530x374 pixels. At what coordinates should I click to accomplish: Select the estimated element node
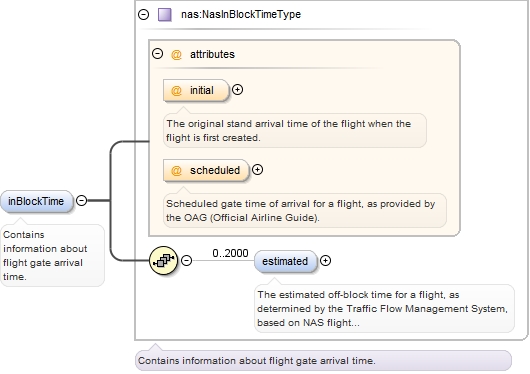tap(286, 261)
